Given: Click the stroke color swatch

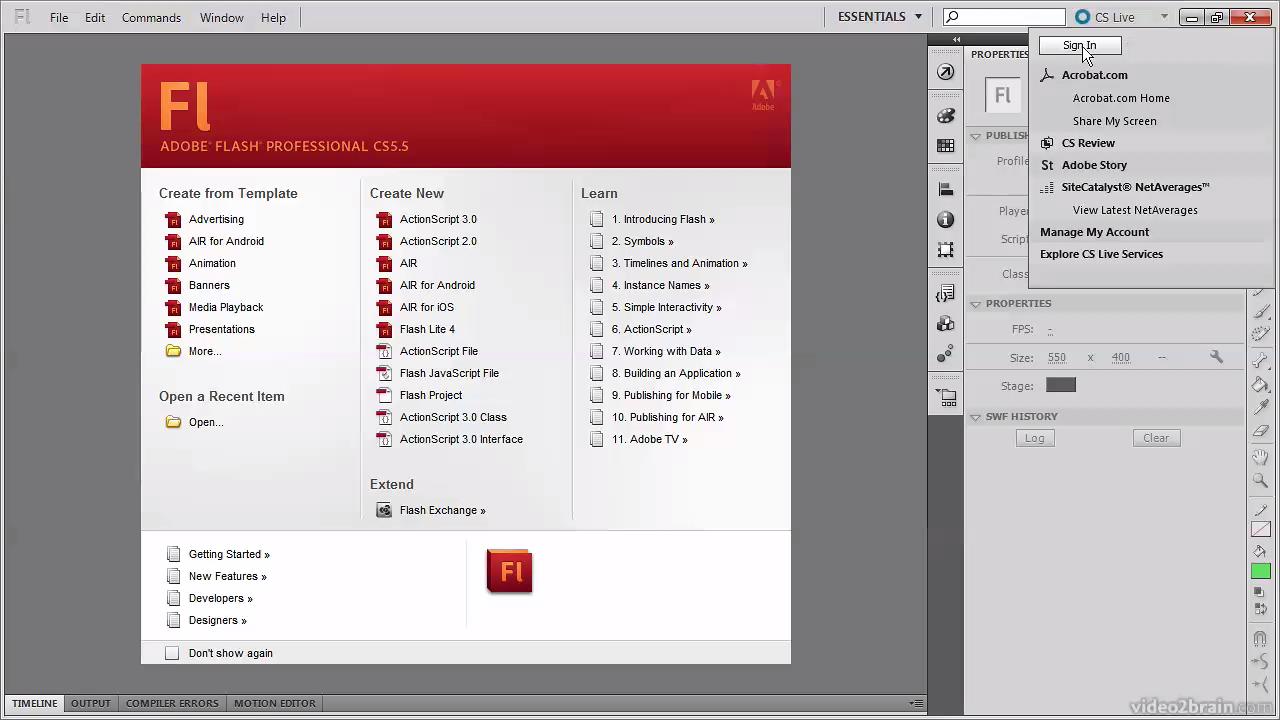Looking at the screenshot, I should point(1261,529).
